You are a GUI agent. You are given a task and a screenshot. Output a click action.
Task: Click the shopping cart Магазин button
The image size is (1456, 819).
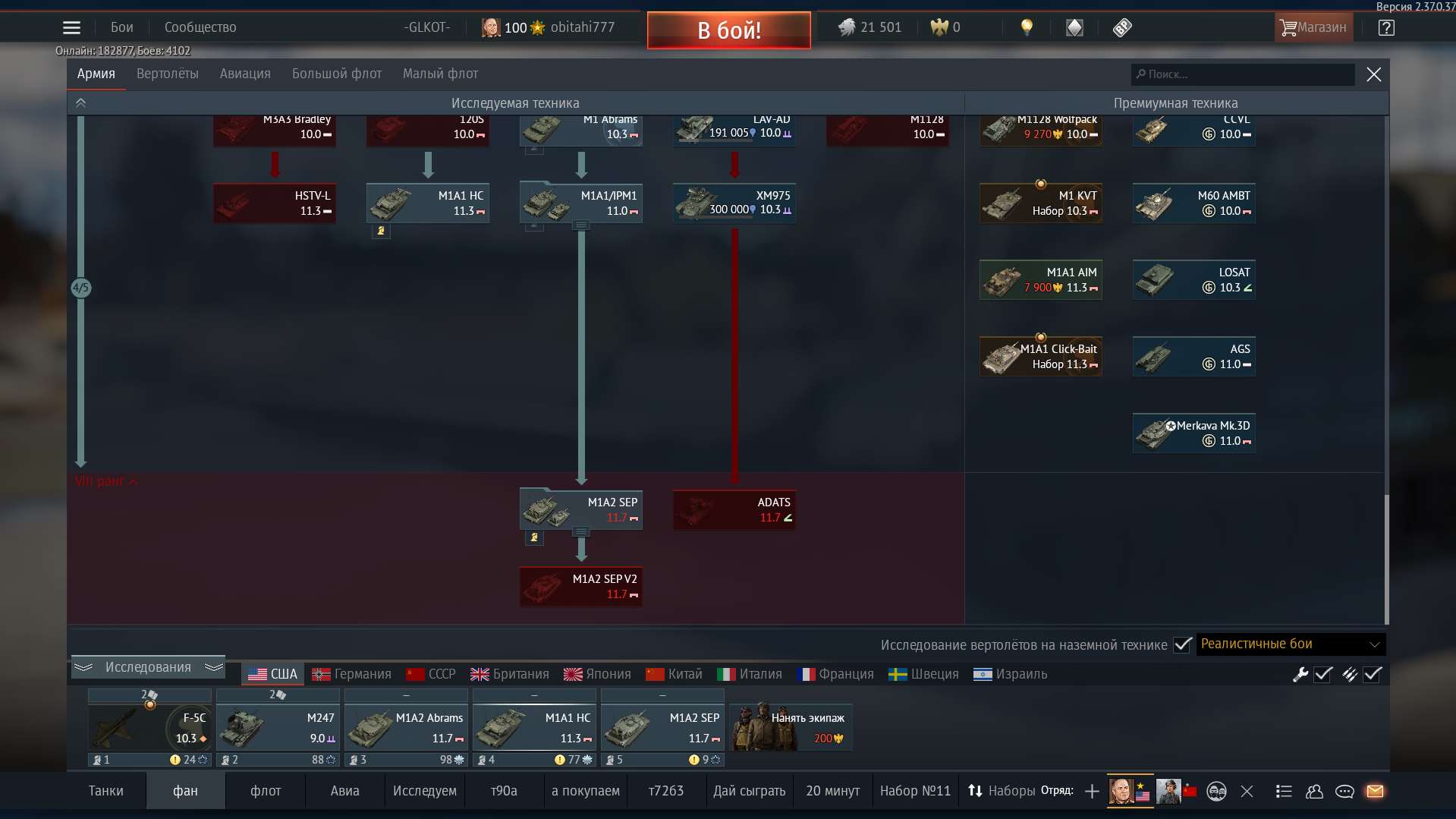pyautogui.click(x=1313, y=28)
